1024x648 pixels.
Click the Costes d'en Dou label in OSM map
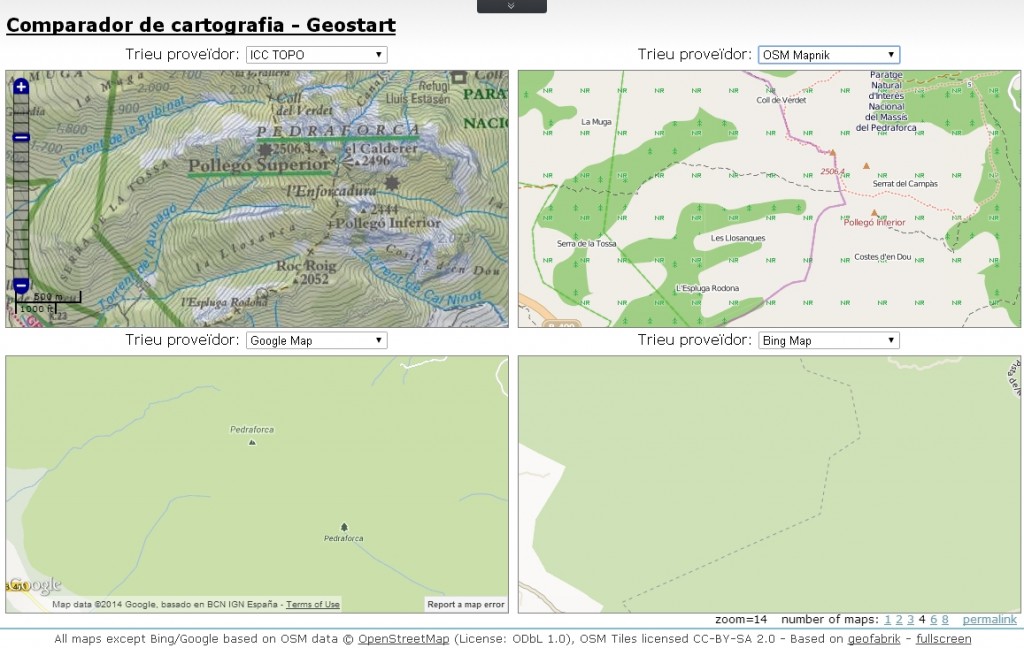(882, 257)
